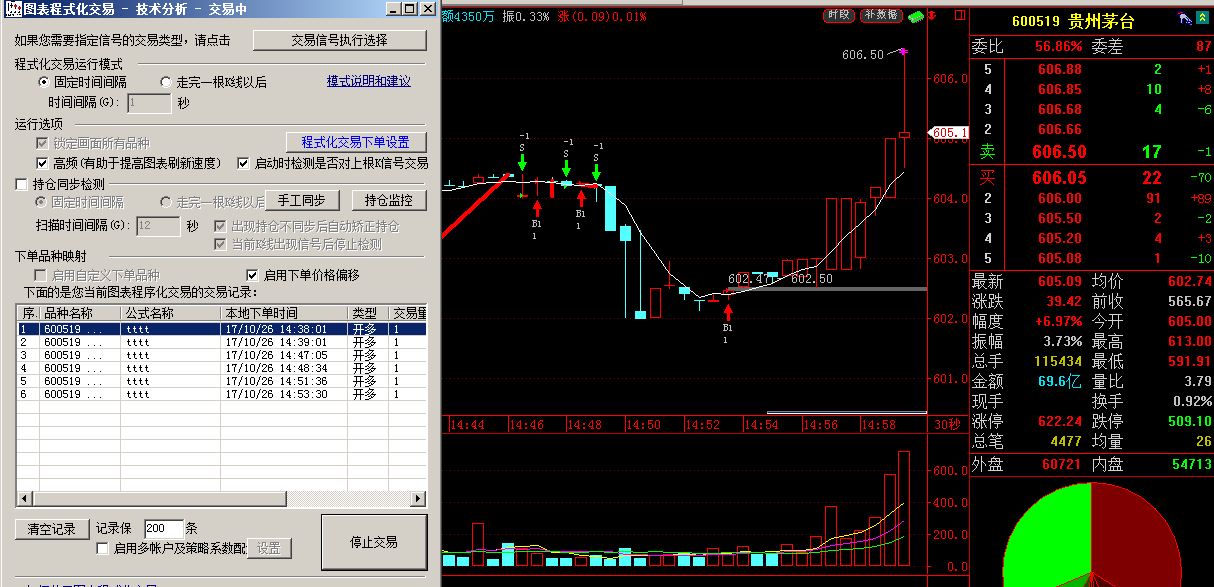
Task: Click the 最高 value 613.00
Action: coord(1189,342)
